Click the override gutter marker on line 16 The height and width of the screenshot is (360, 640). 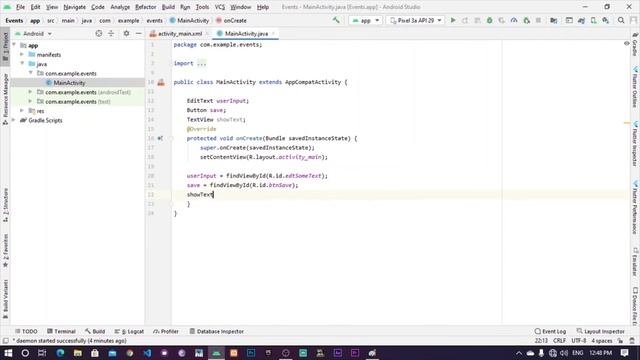pos(160,138)
